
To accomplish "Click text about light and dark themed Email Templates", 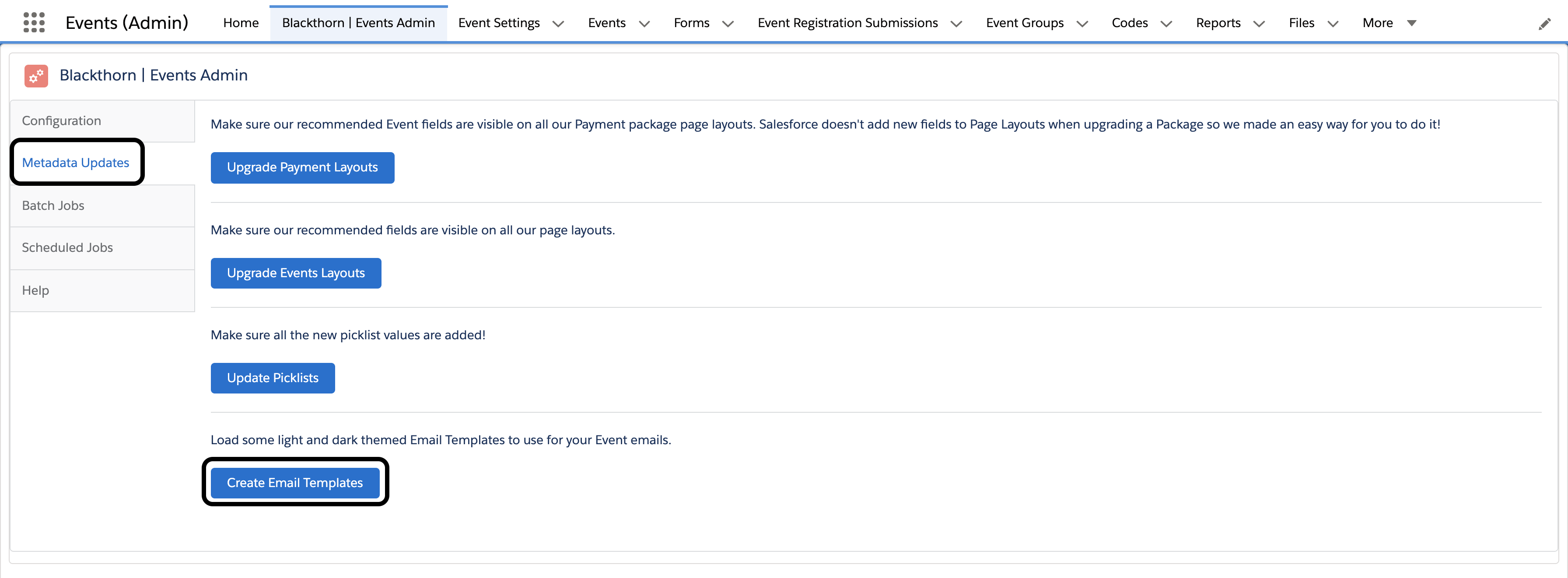I will click(441, 440).
